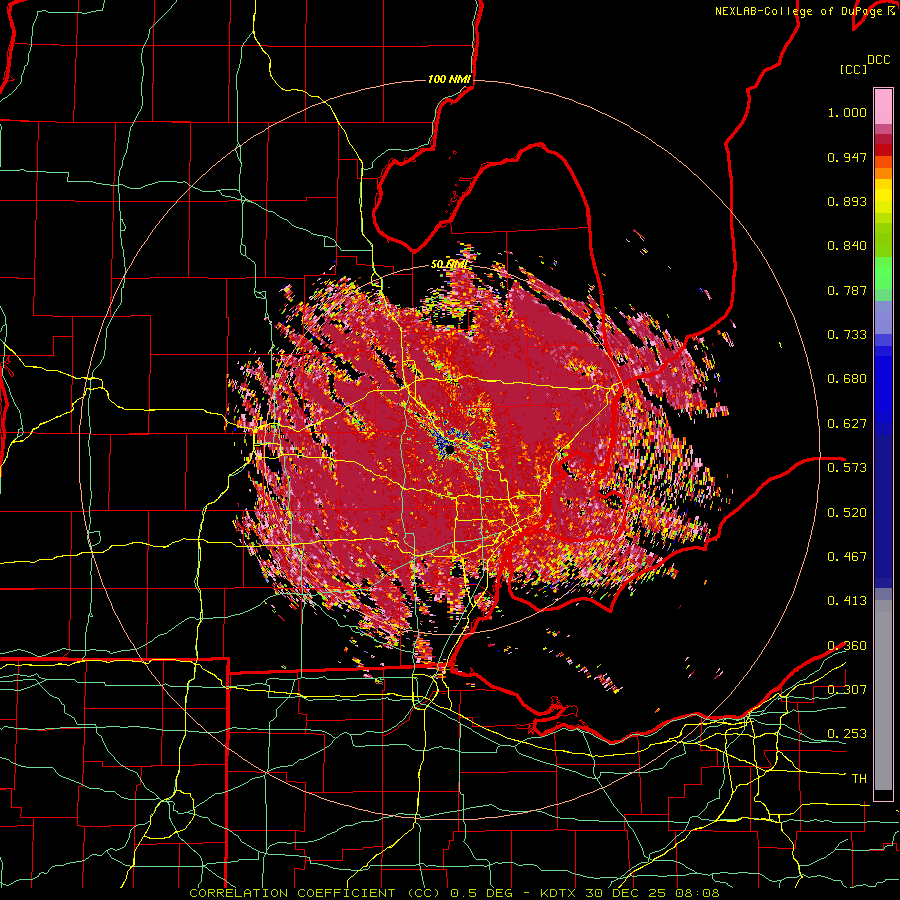Select the 0.520 legend value
This screenshot has height=900, width=900.
847,513
